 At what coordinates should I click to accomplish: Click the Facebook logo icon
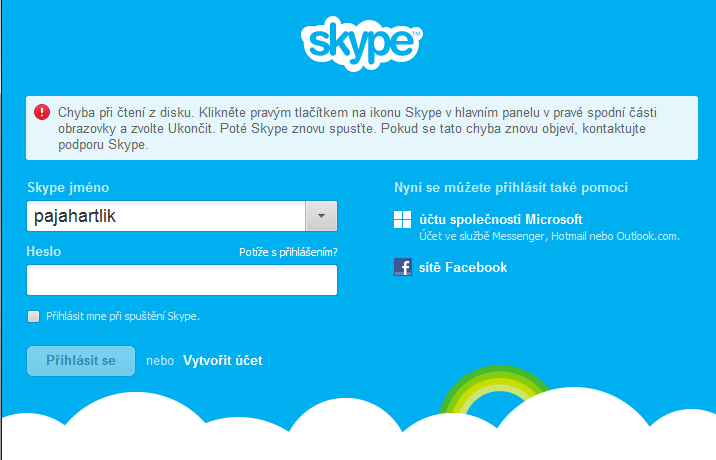(x=402, y=267)
